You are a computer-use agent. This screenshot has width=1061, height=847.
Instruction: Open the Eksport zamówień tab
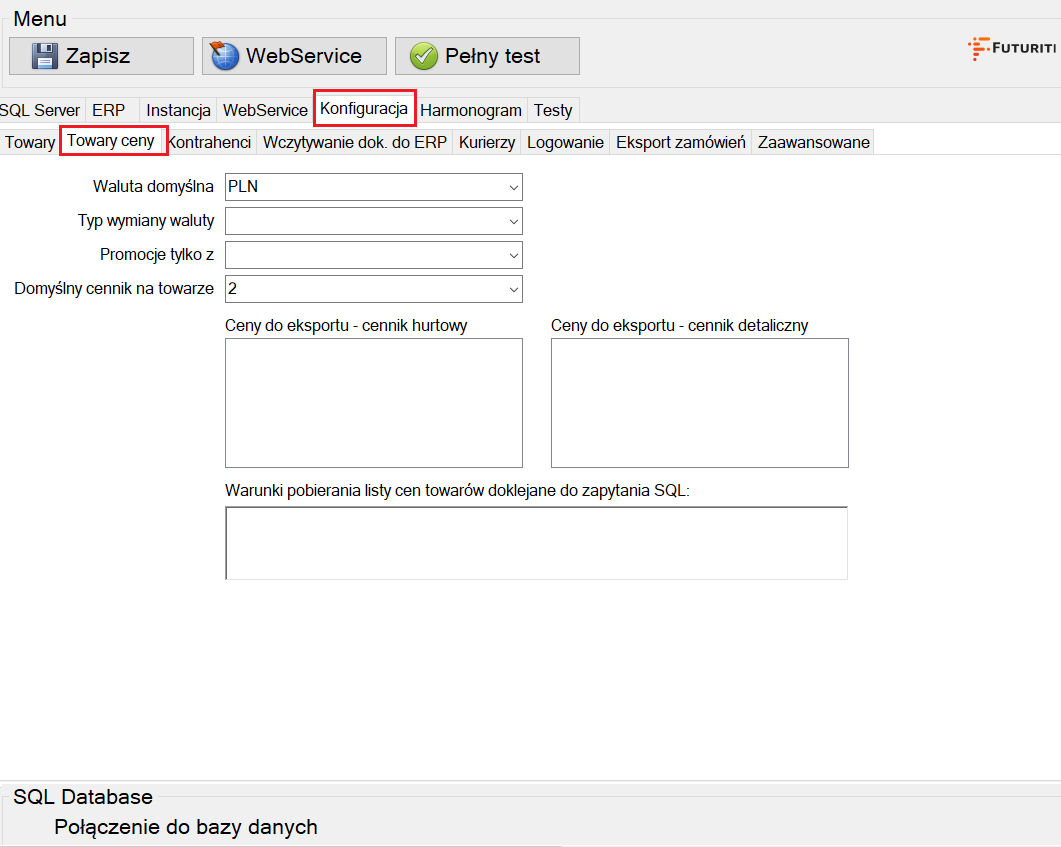click(681, 142)
